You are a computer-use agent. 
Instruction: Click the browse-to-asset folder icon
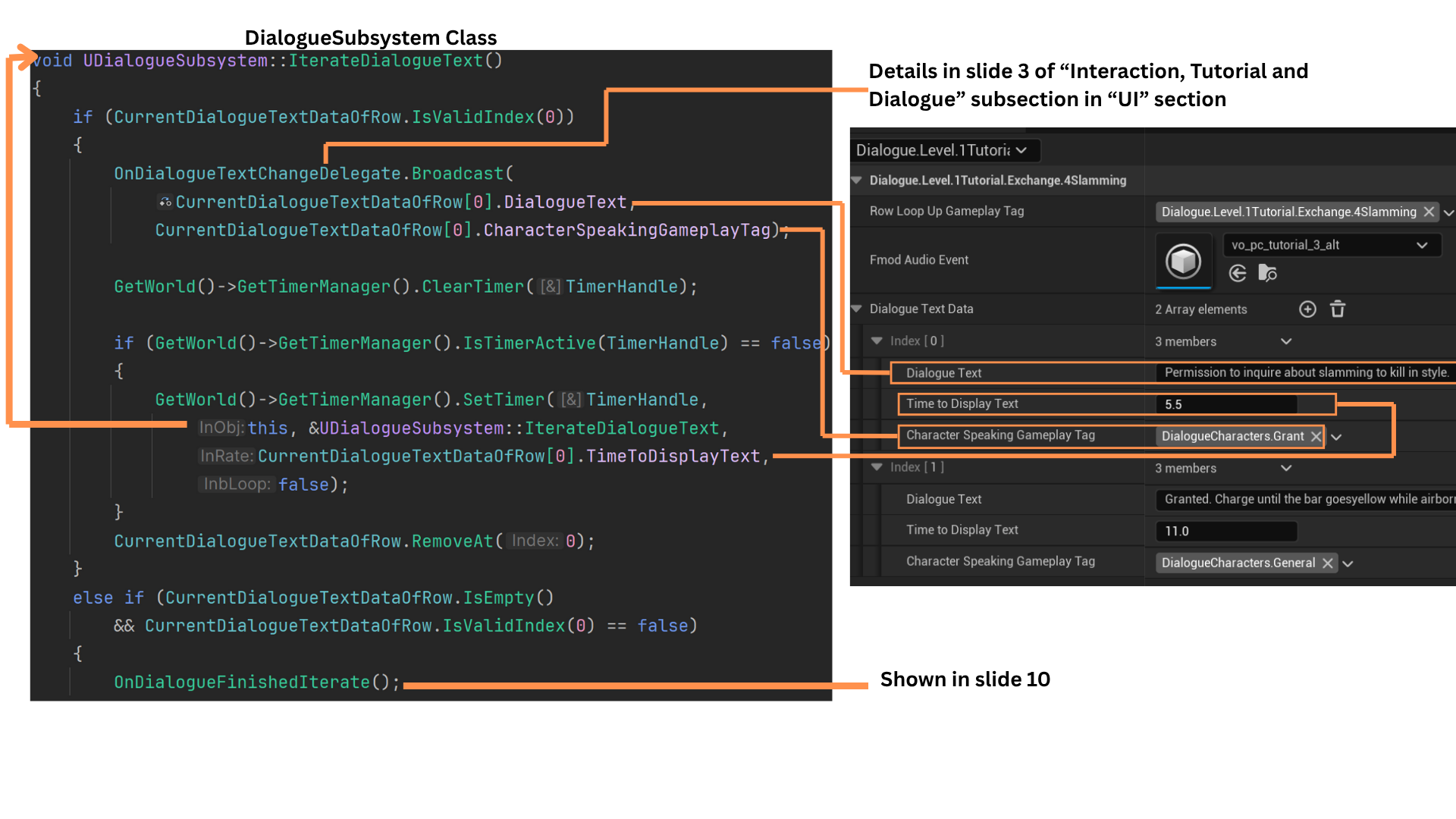(1267, 273)
